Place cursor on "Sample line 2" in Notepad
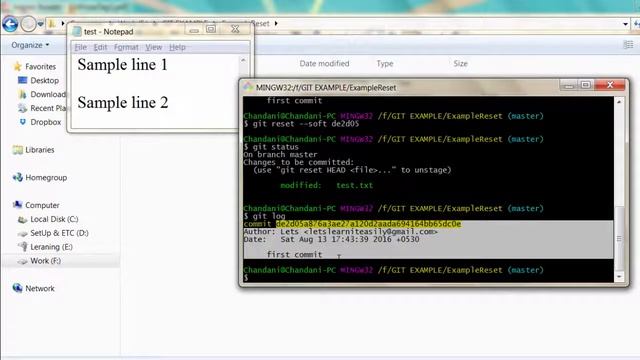 coord(123,102)
